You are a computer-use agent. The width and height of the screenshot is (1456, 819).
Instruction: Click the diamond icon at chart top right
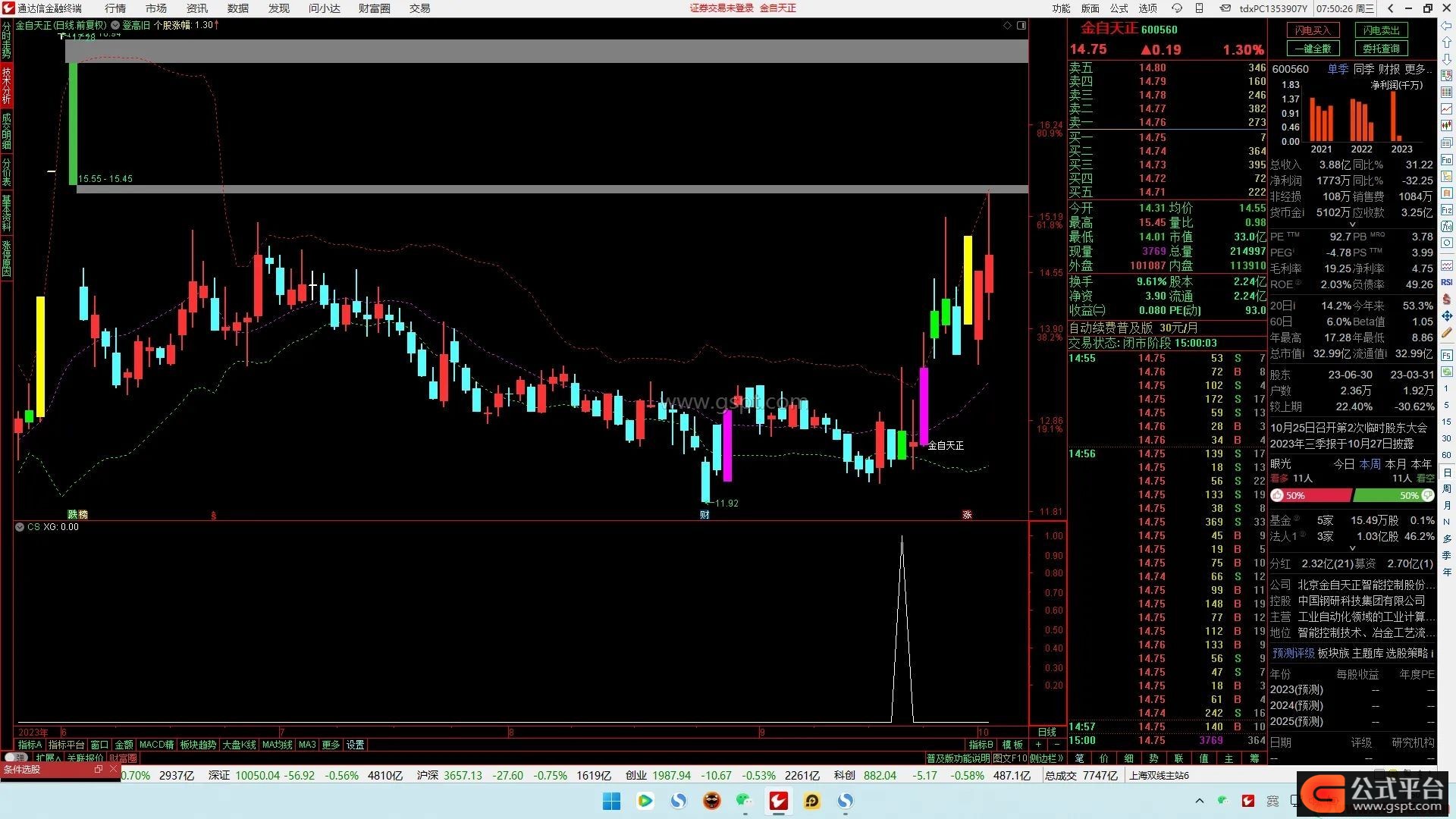1008,25
